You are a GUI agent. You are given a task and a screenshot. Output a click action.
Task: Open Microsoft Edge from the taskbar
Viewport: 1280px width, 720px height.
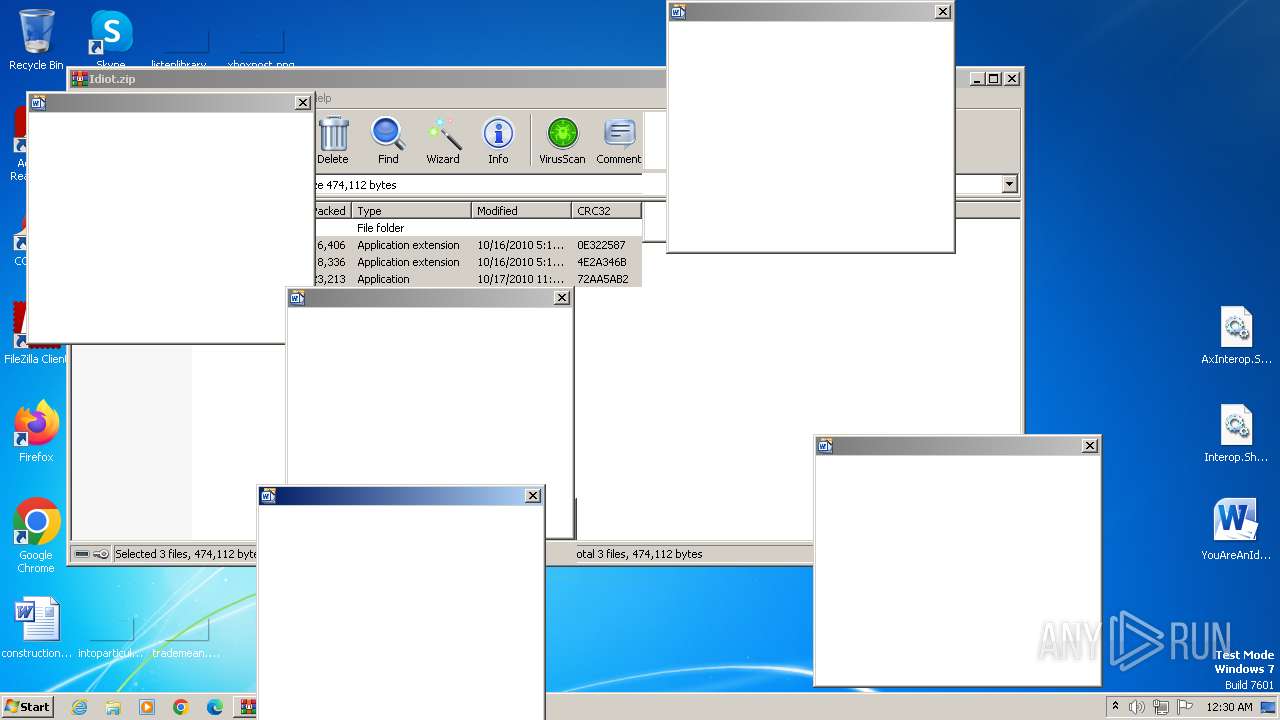(215, 707)
